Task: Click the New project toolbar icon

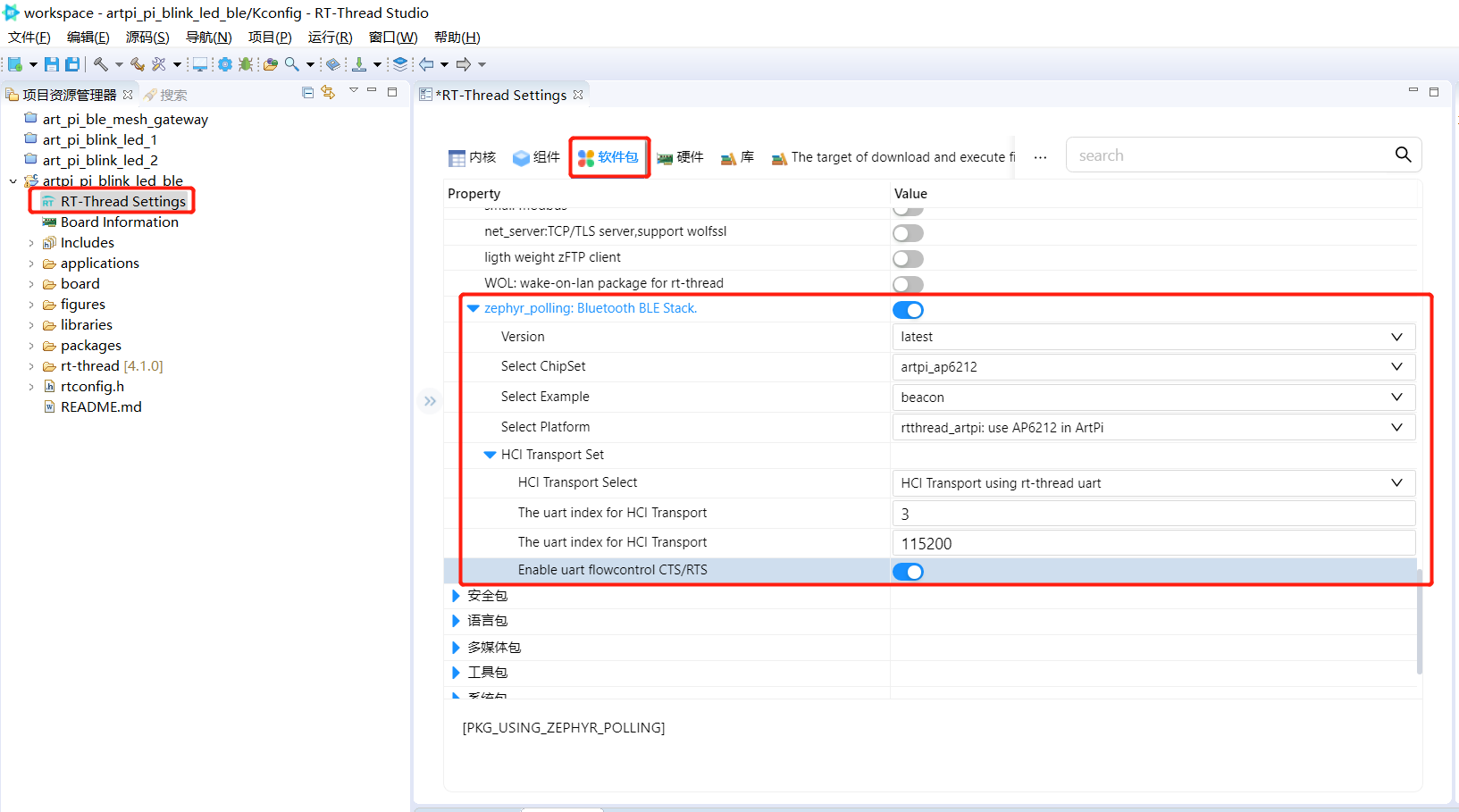Action: pos(15,64)
